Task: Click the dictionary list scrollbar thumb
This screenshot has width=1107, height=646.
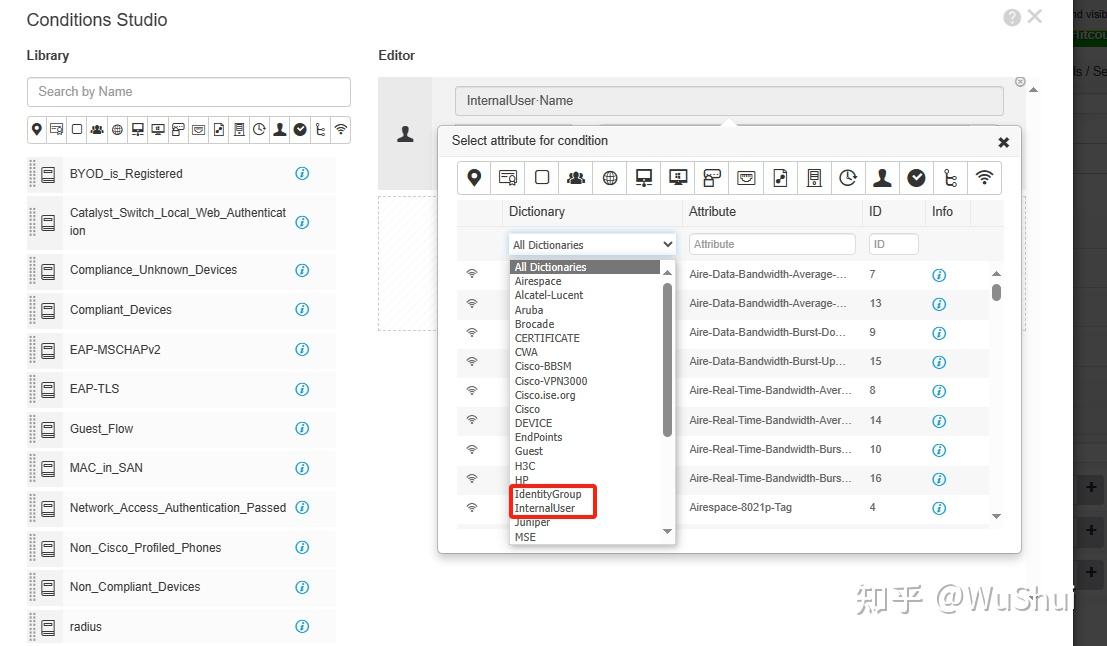Action: pyautogui.click(x=667, y=359)
